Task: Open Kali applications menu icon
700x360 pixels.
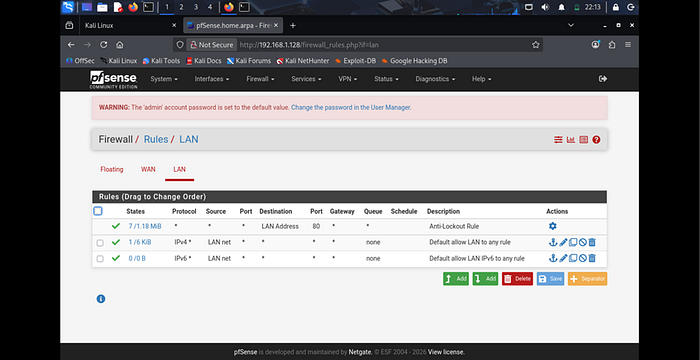Action: click(68, 7)
